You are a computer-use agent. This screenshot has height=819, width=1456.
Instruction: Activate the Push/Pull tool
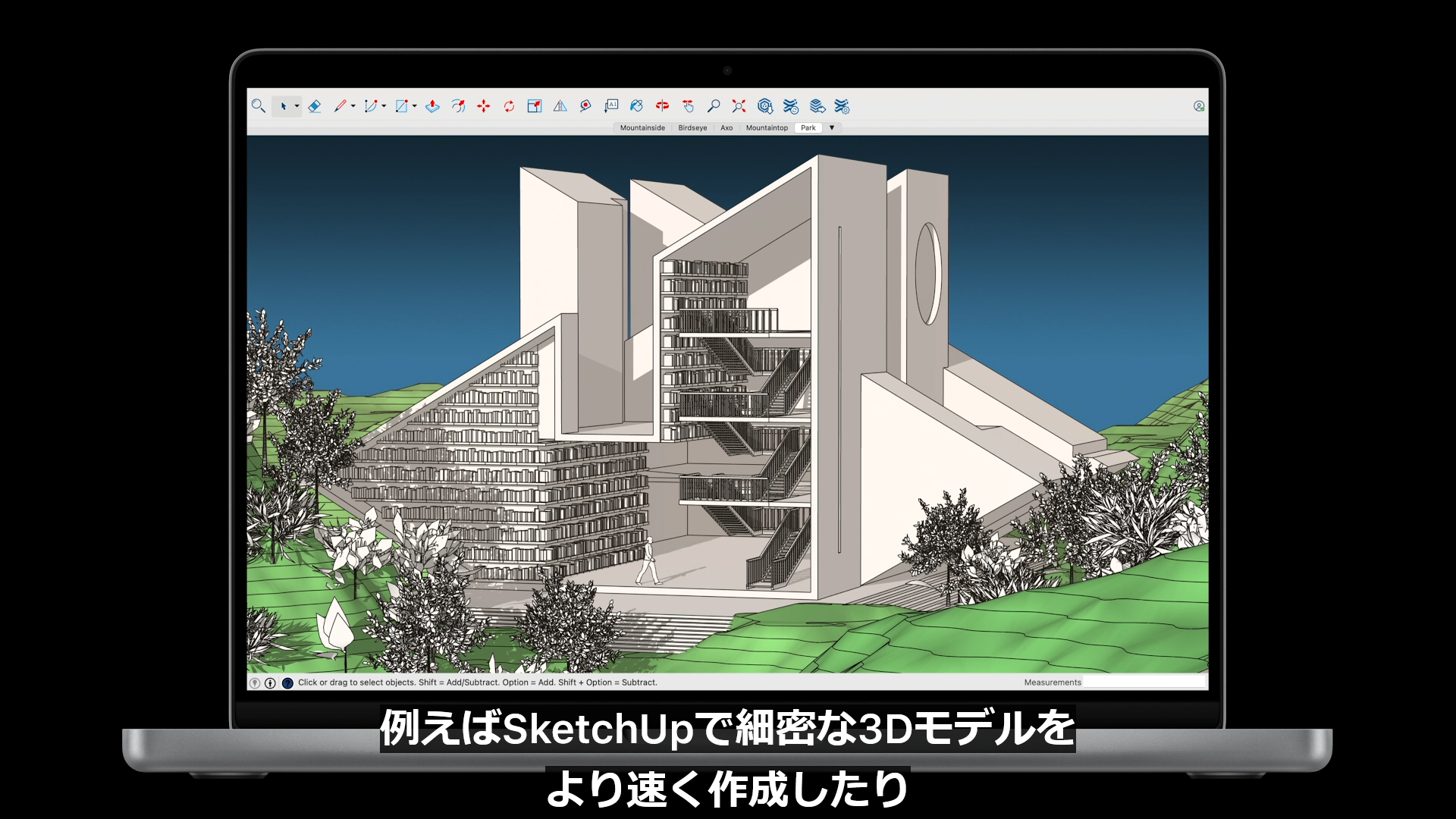(x=432, y=106)
